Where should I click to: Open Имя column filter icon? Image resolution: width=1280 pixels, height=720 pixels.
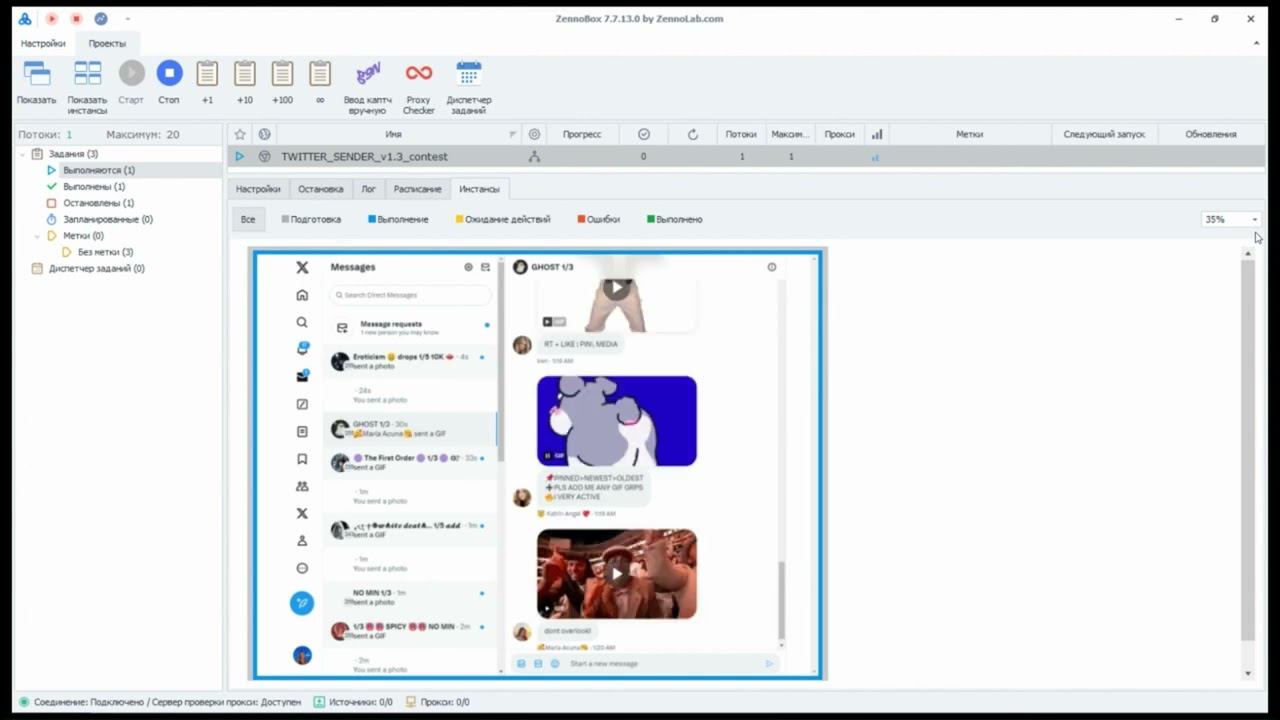coord(513,134)
